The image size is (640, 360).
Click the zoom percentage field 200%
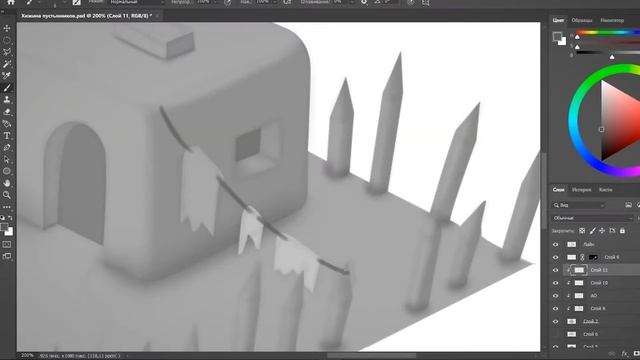[27, 356]
